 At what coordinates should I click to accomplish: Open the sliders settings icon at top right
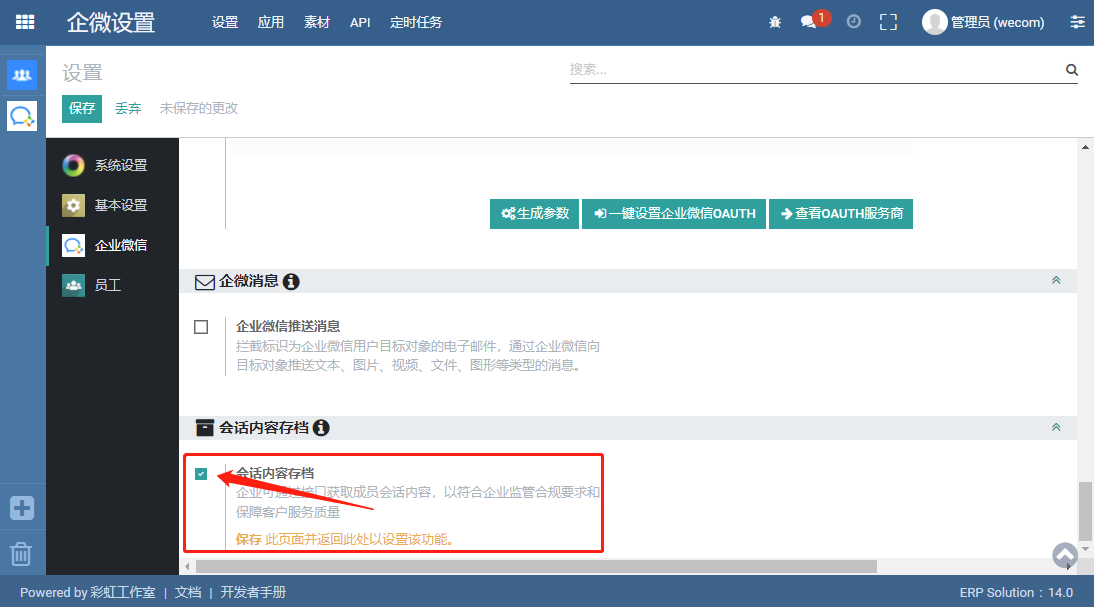coord(1077,22)
